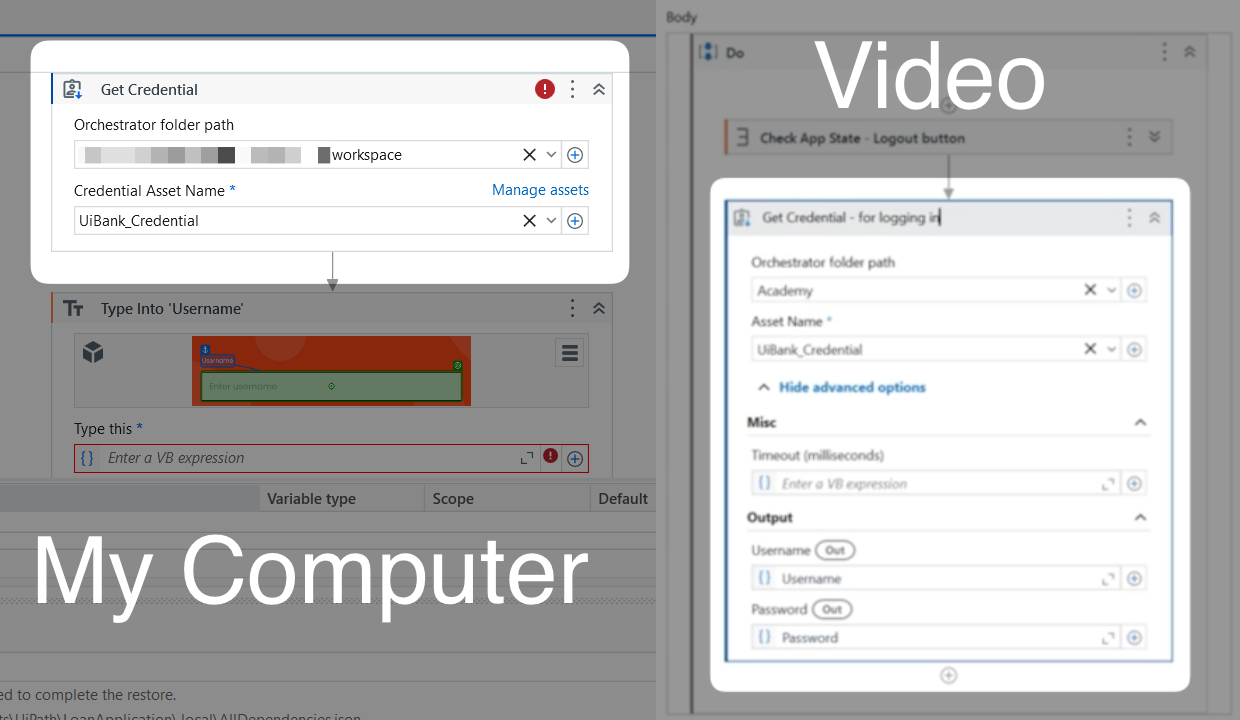Add activity with plus below Get Credential card
The width and height of the screenshot is (1240, 720).
point(948,676)
